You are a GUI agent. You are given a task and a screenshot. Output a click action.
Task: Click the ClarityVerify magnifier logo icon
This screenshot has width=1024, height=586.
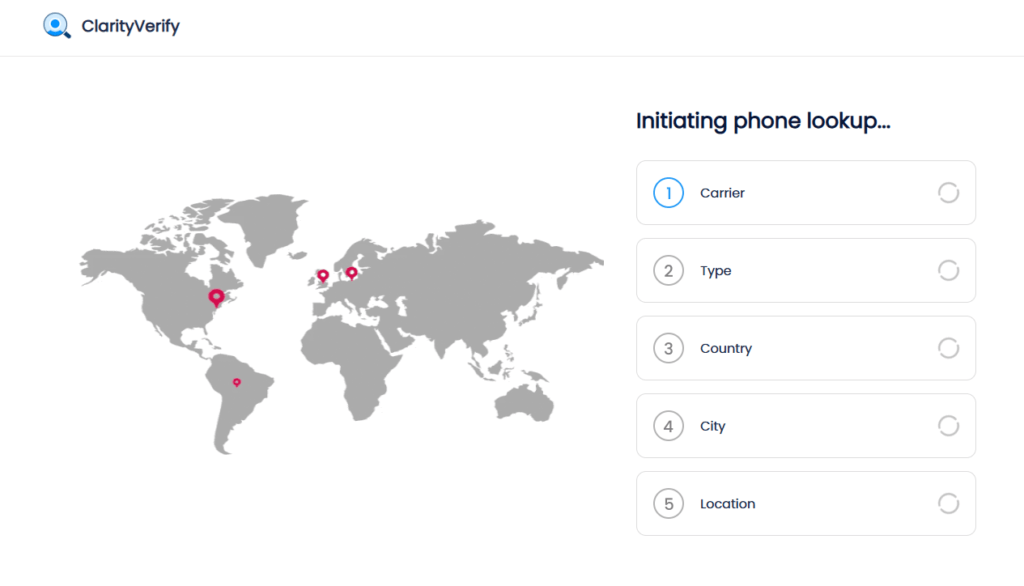pos(57,26)
